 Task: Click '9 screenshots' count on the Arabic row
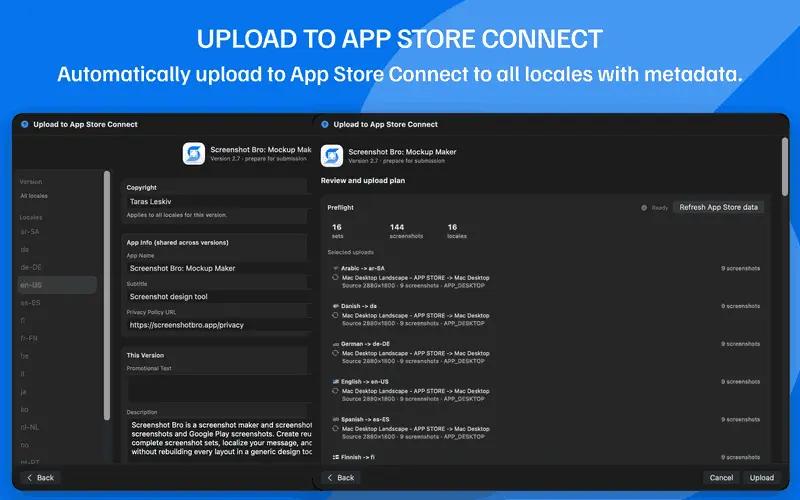(x=740, y=268)
